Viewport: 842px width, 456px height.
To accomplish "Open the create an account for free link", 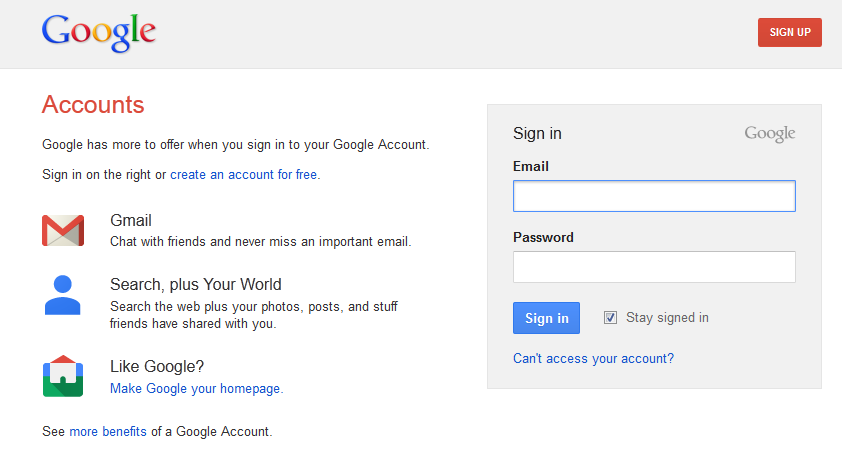I will [243, 175].
